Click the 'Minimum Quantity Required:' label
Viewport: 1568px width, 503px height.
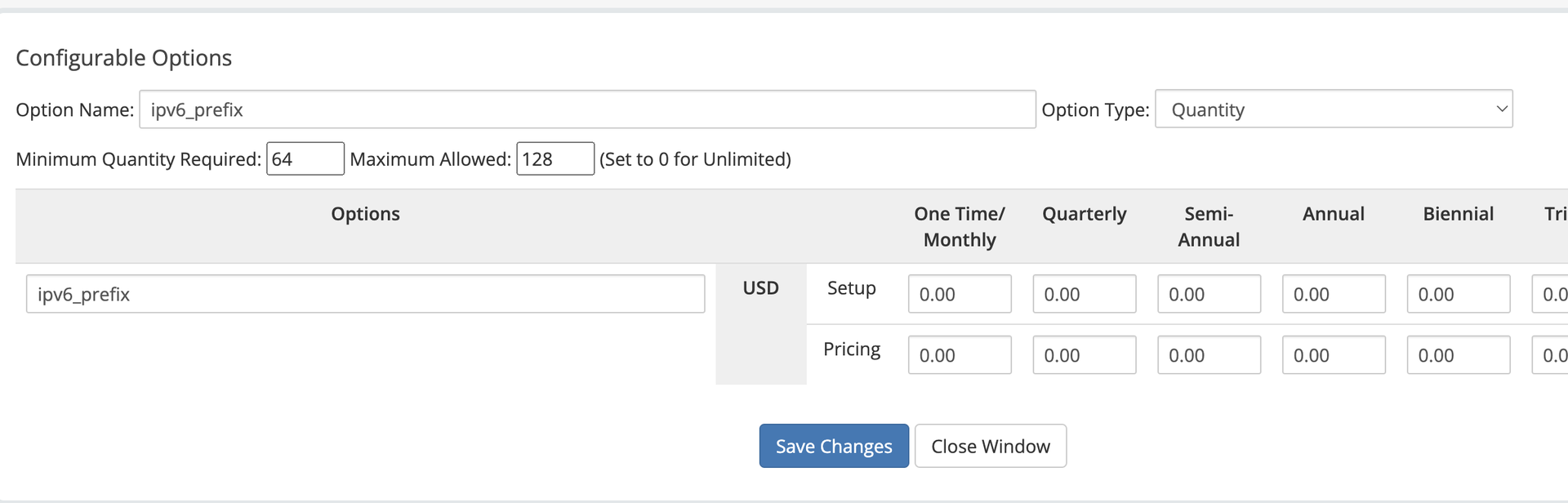point(139,159)
